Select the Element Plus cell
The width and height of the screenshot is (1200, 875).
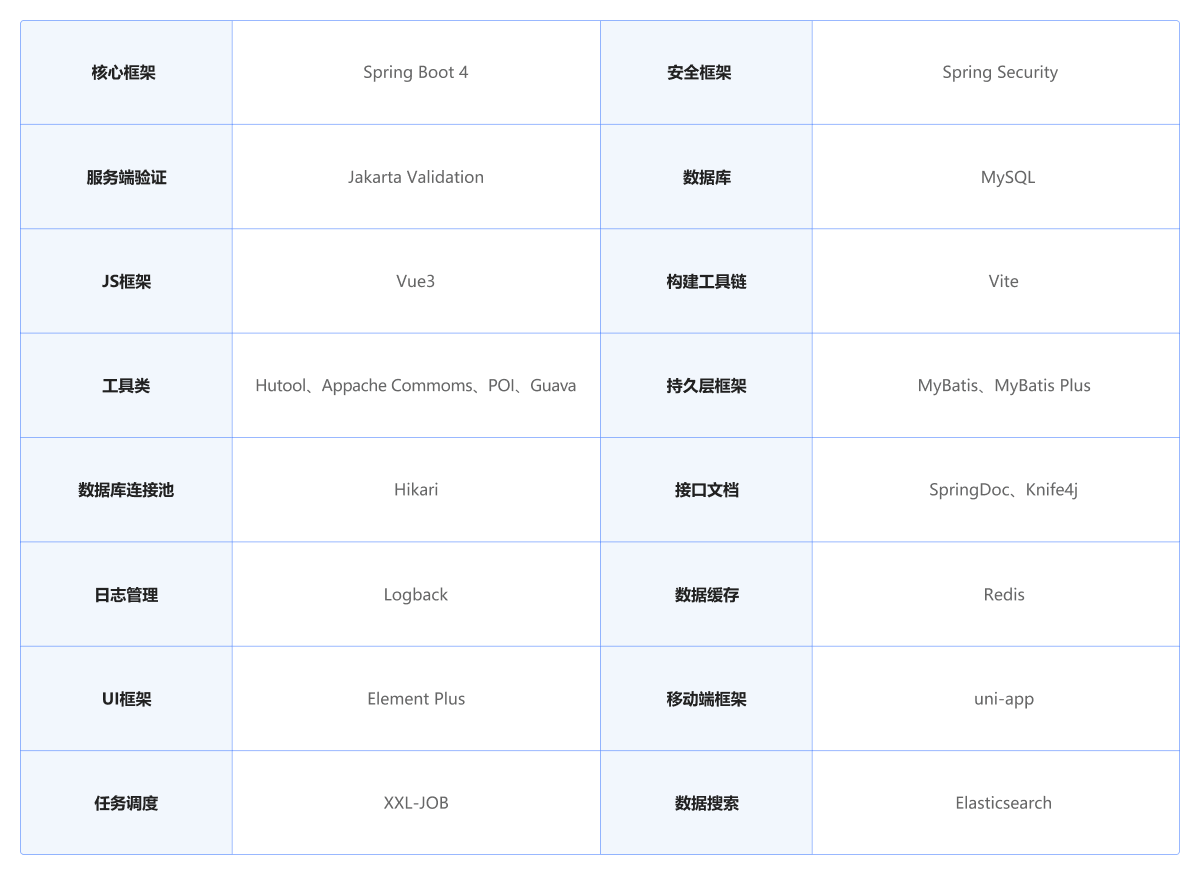[416, 698]
